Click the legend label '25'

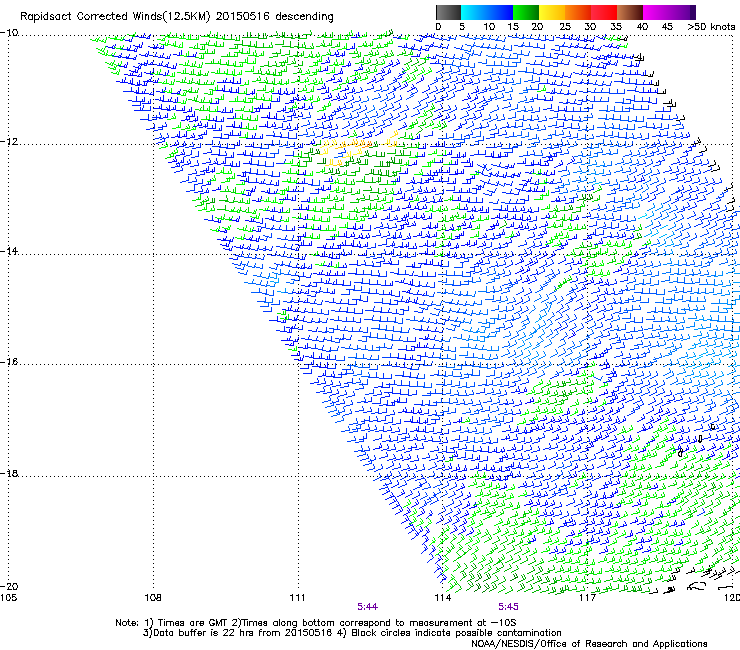coord(564,27)
